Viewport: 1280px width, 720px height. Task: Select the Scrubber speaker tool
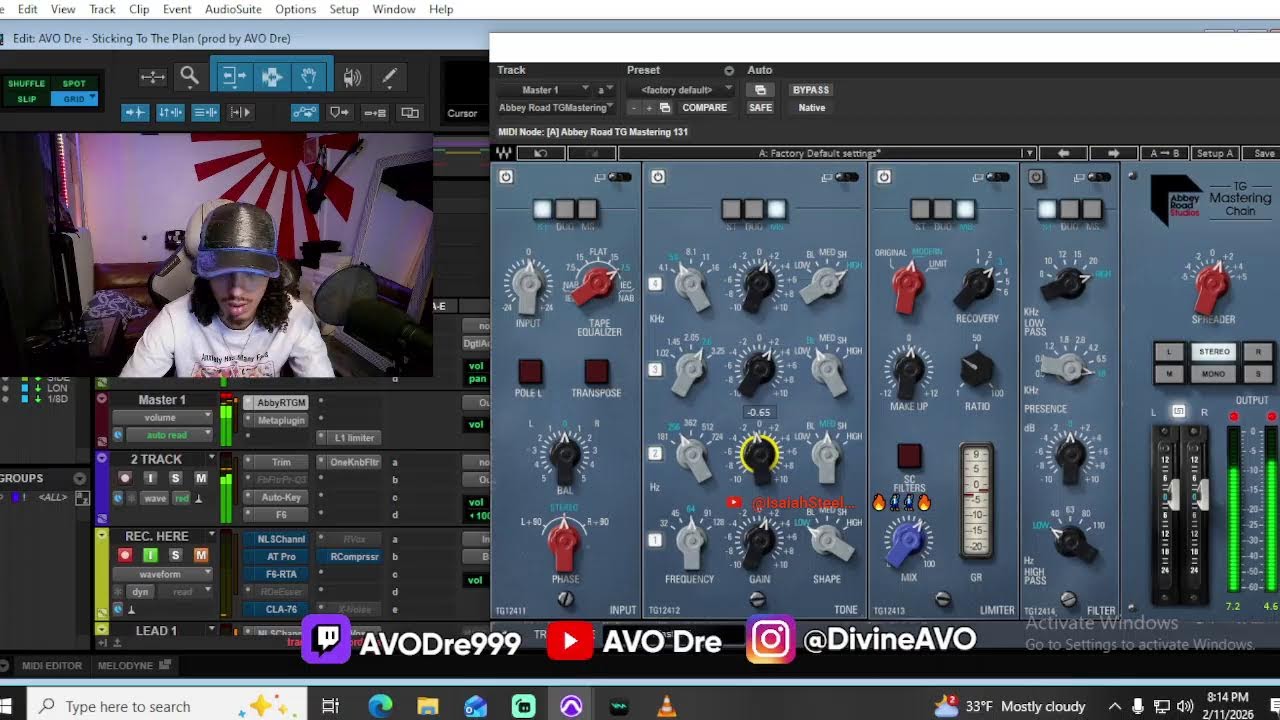pyautogui.click(x=352, y=76)
